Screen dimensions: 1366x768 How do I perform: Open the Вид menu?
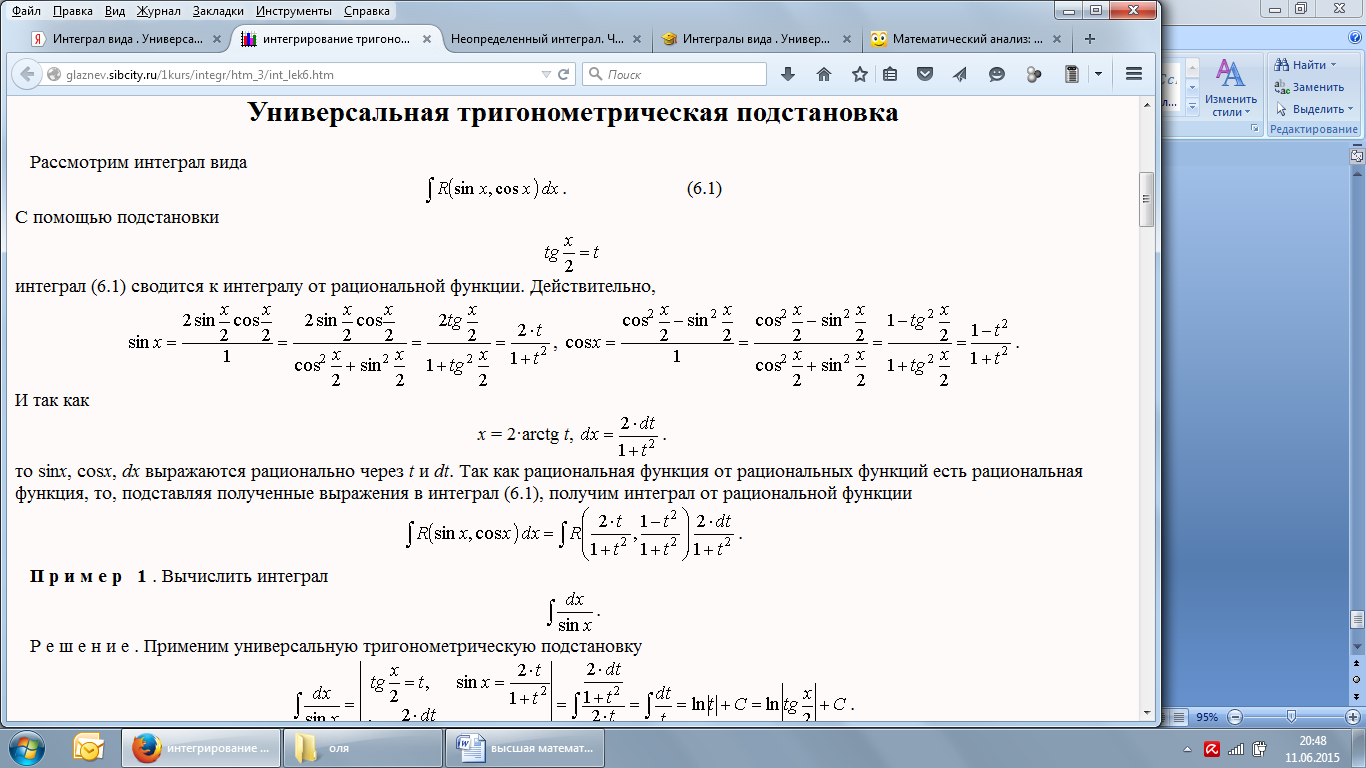(x=115, y=11)
